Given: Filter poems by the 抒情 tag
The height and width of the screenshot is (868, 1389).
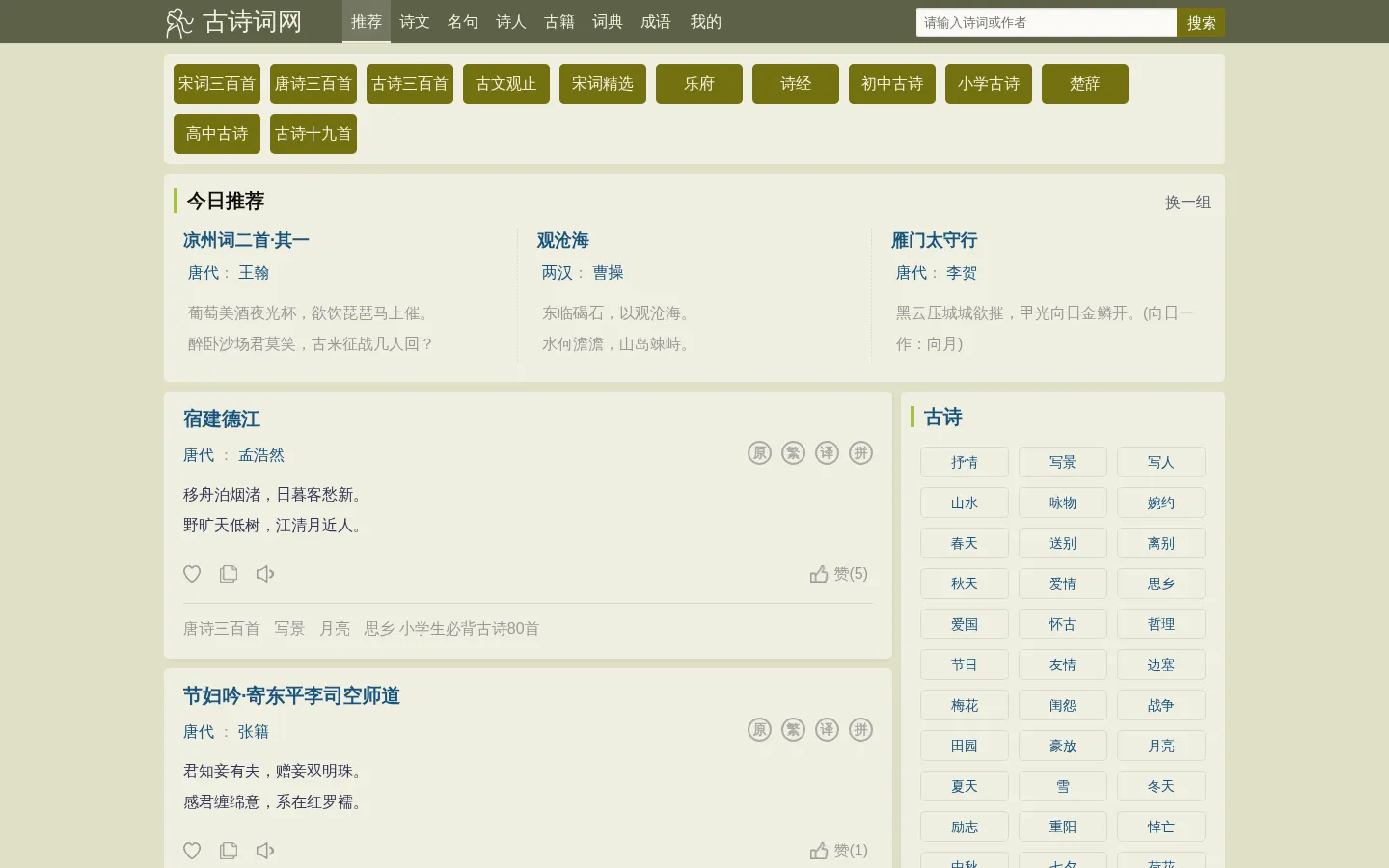Looking at the screenshot, I should click(x=965, y=462).
